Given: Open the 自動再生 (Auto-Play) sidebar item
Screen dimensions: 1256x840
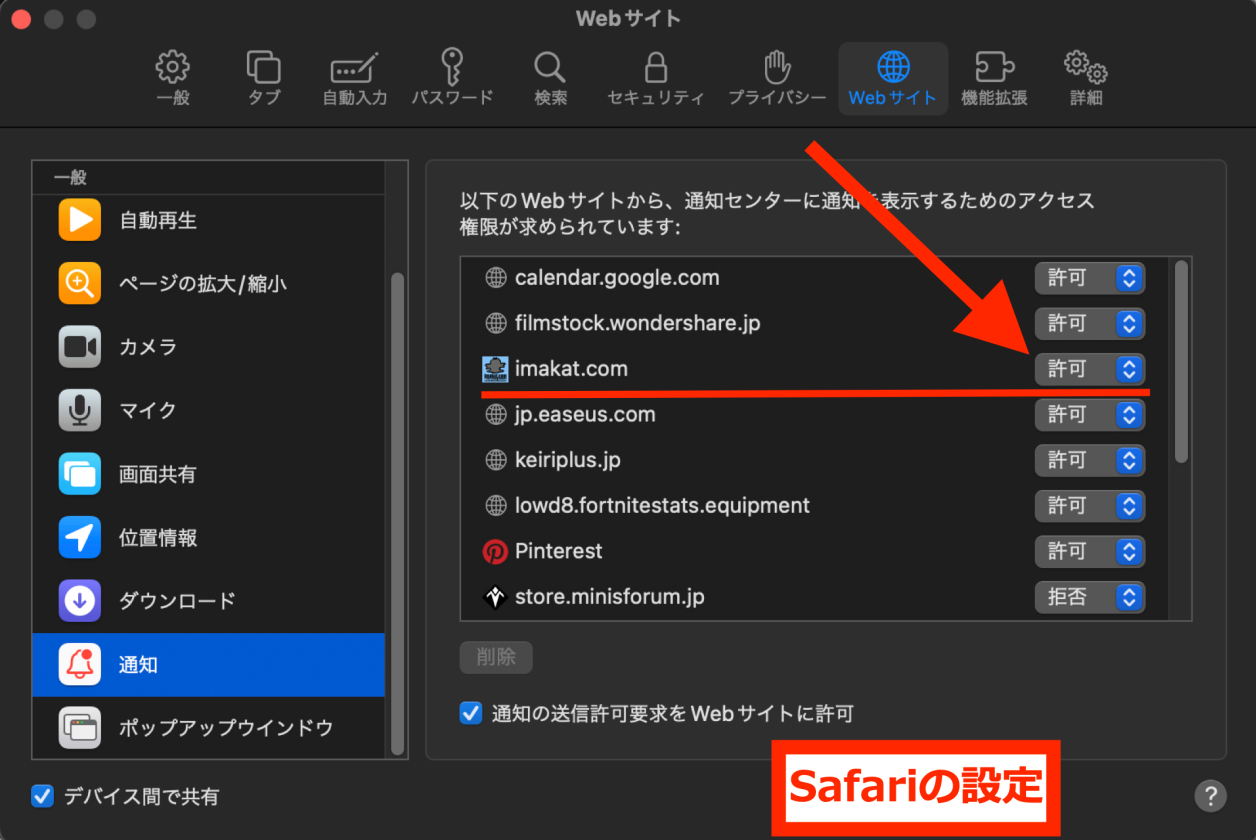Looking at the screenshot, I should pyautogui.click(x=158, y=220).
